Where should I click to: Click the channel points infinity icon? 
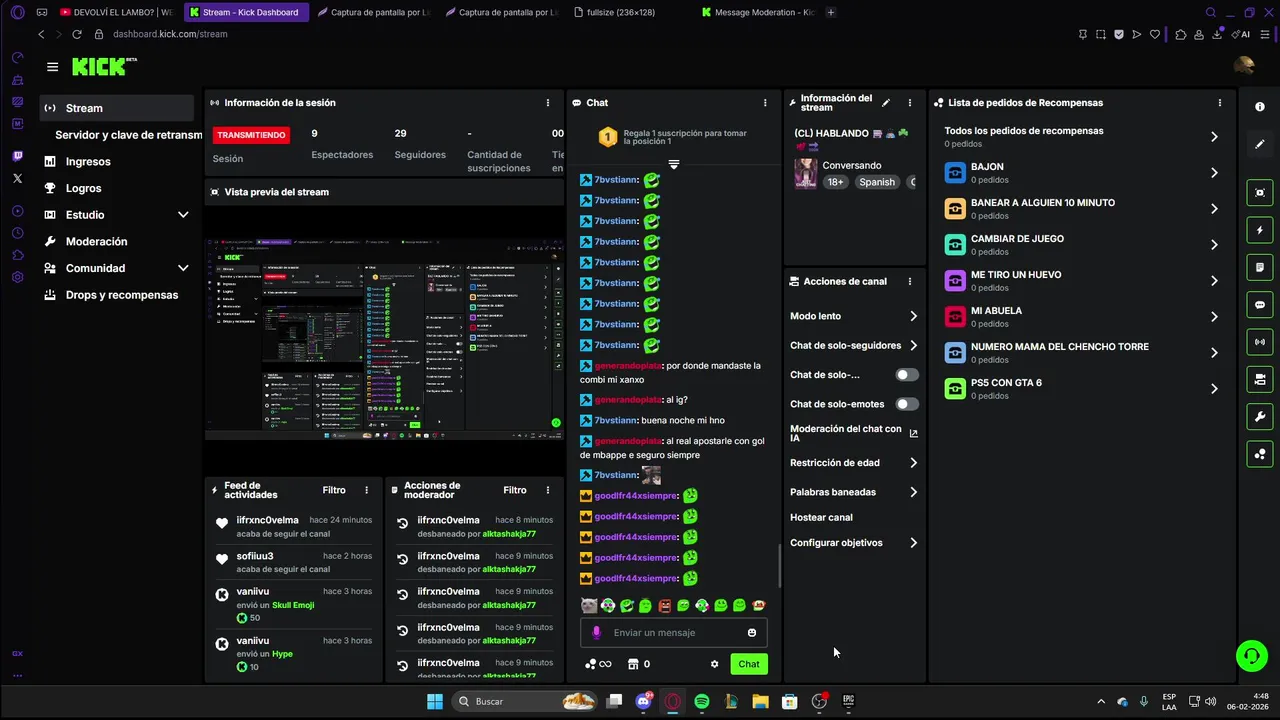(598, 664)
